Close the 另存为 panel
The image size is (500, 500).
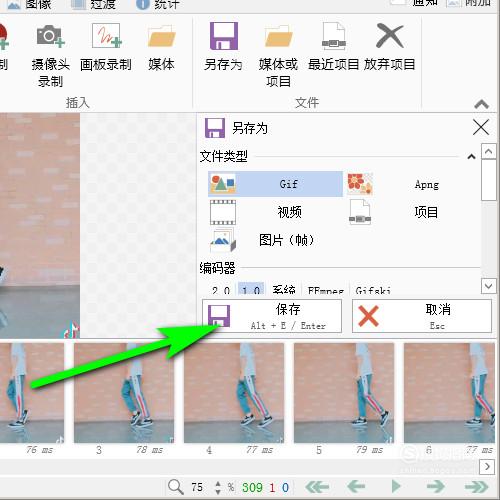481,127
